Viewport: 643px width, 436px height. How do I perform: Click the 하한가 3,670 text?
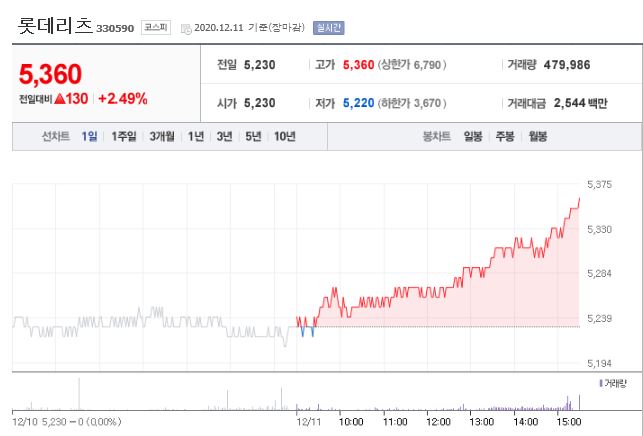(x=412, y=103)
